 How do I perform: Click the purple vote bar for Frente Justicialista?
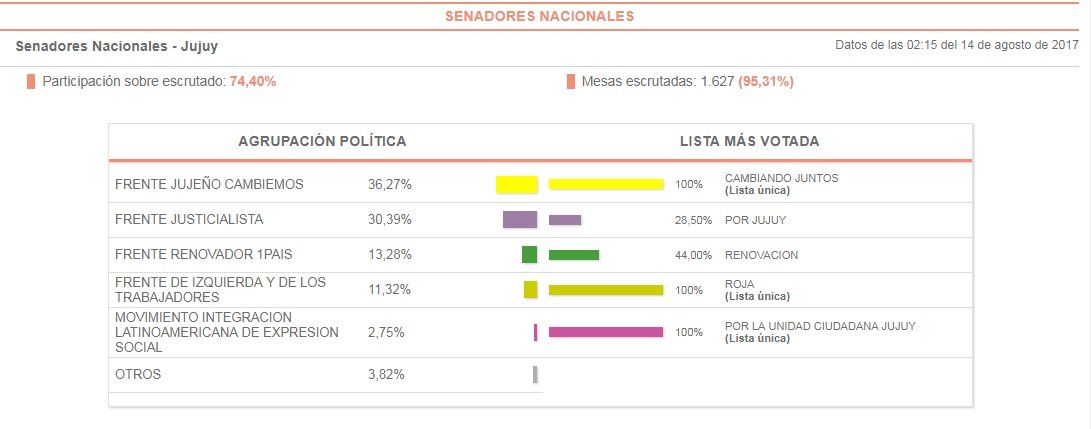(520, 219)
